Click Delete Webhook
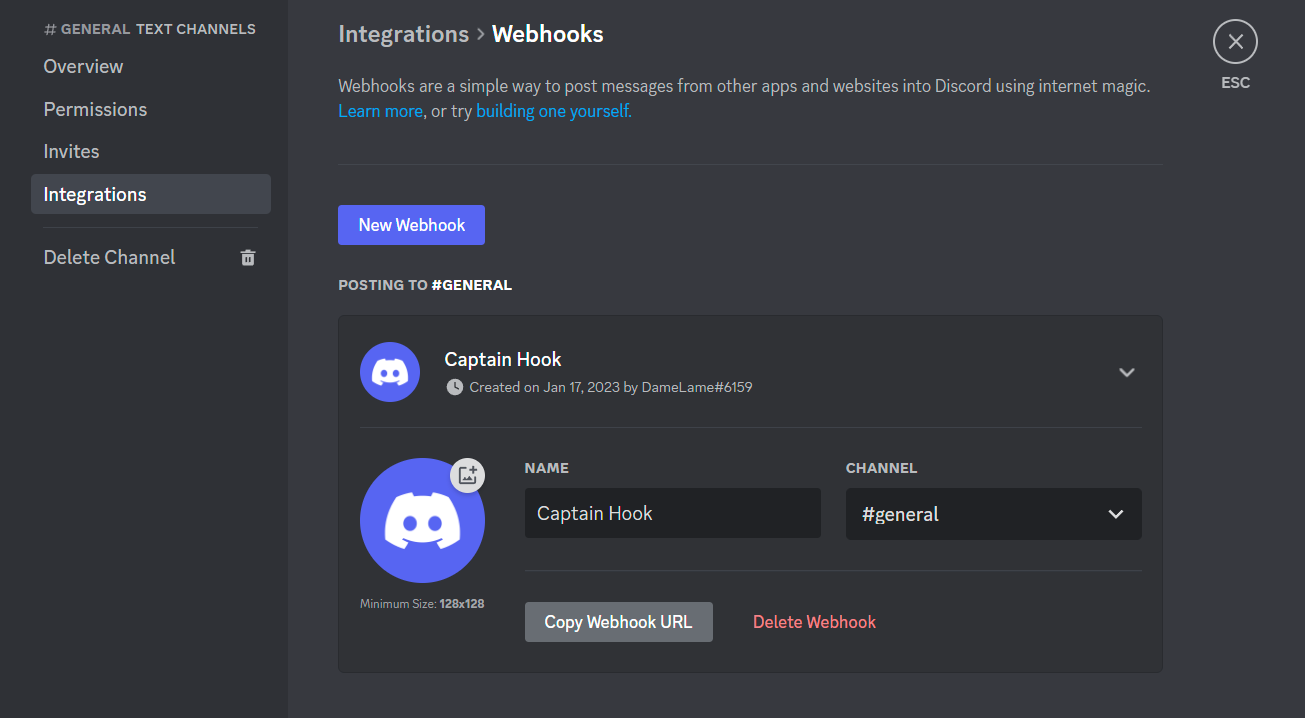The height and width of the screenshot is (718, 1305). (x=814, y=622)
